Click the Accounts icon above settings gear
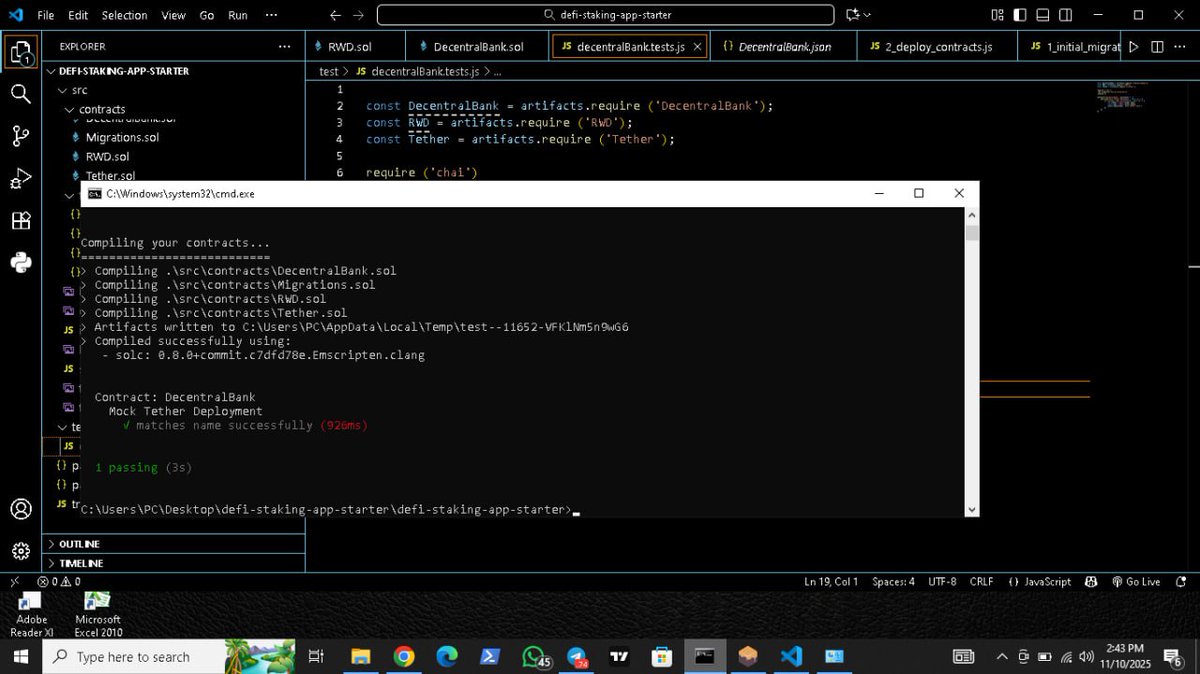 point(21,509)
